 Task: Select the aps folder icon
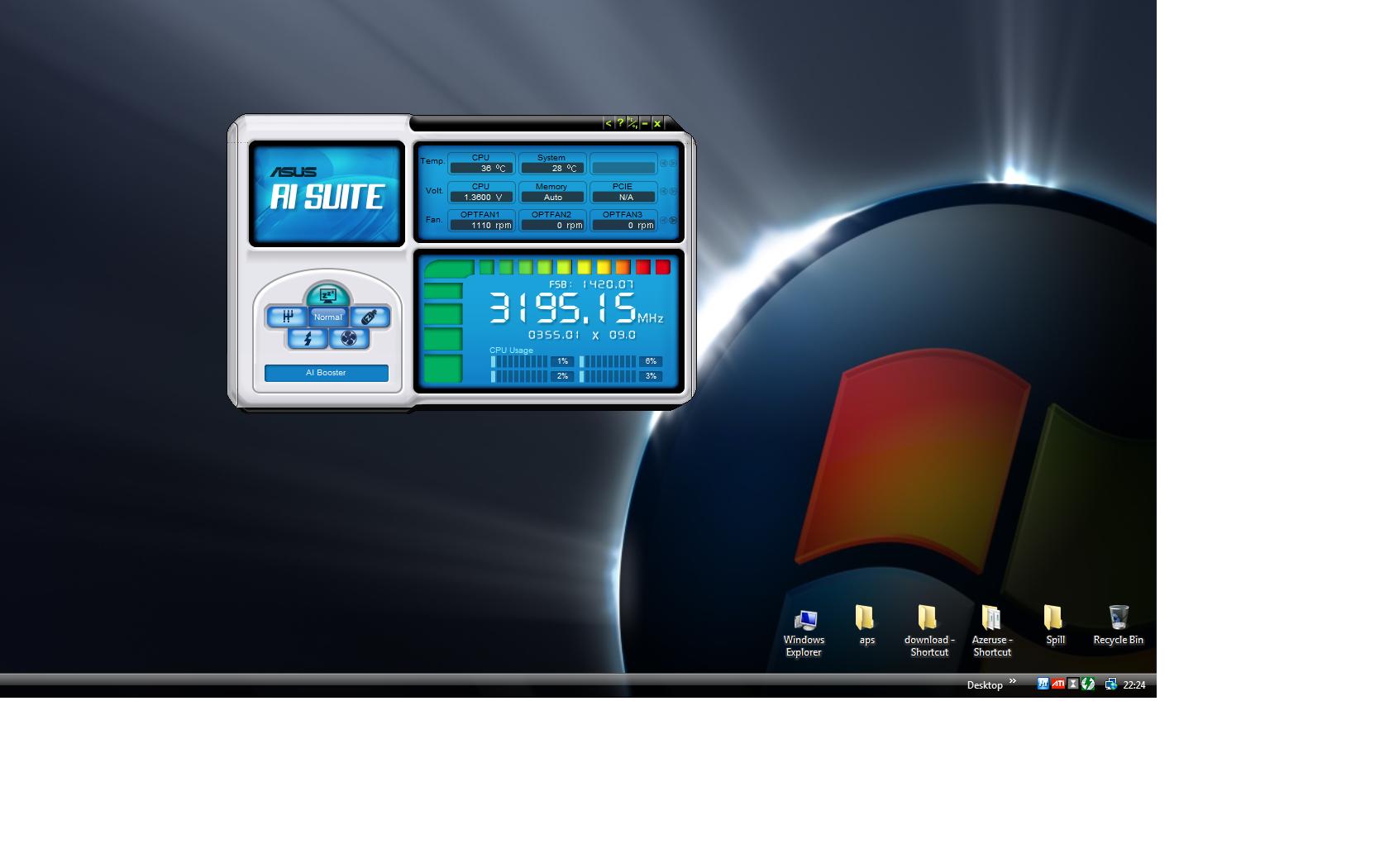[x=866, y=626]
